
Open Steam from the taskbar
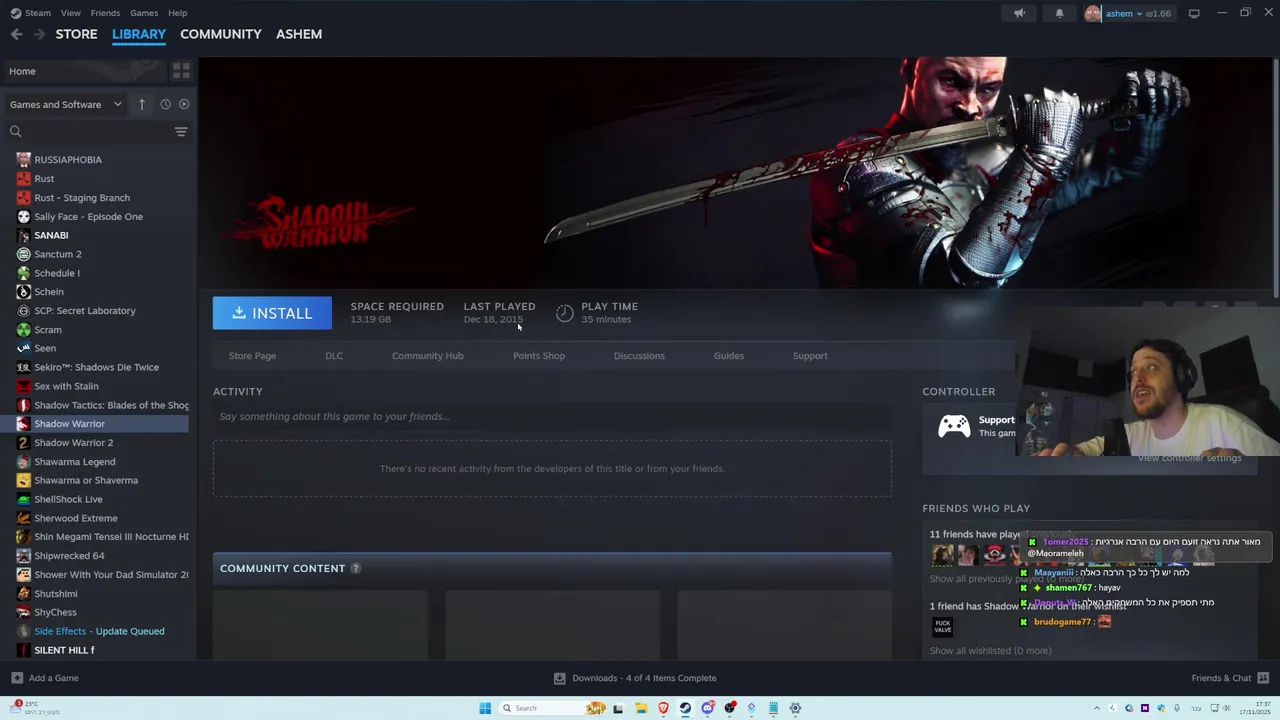tap(685, 708)
